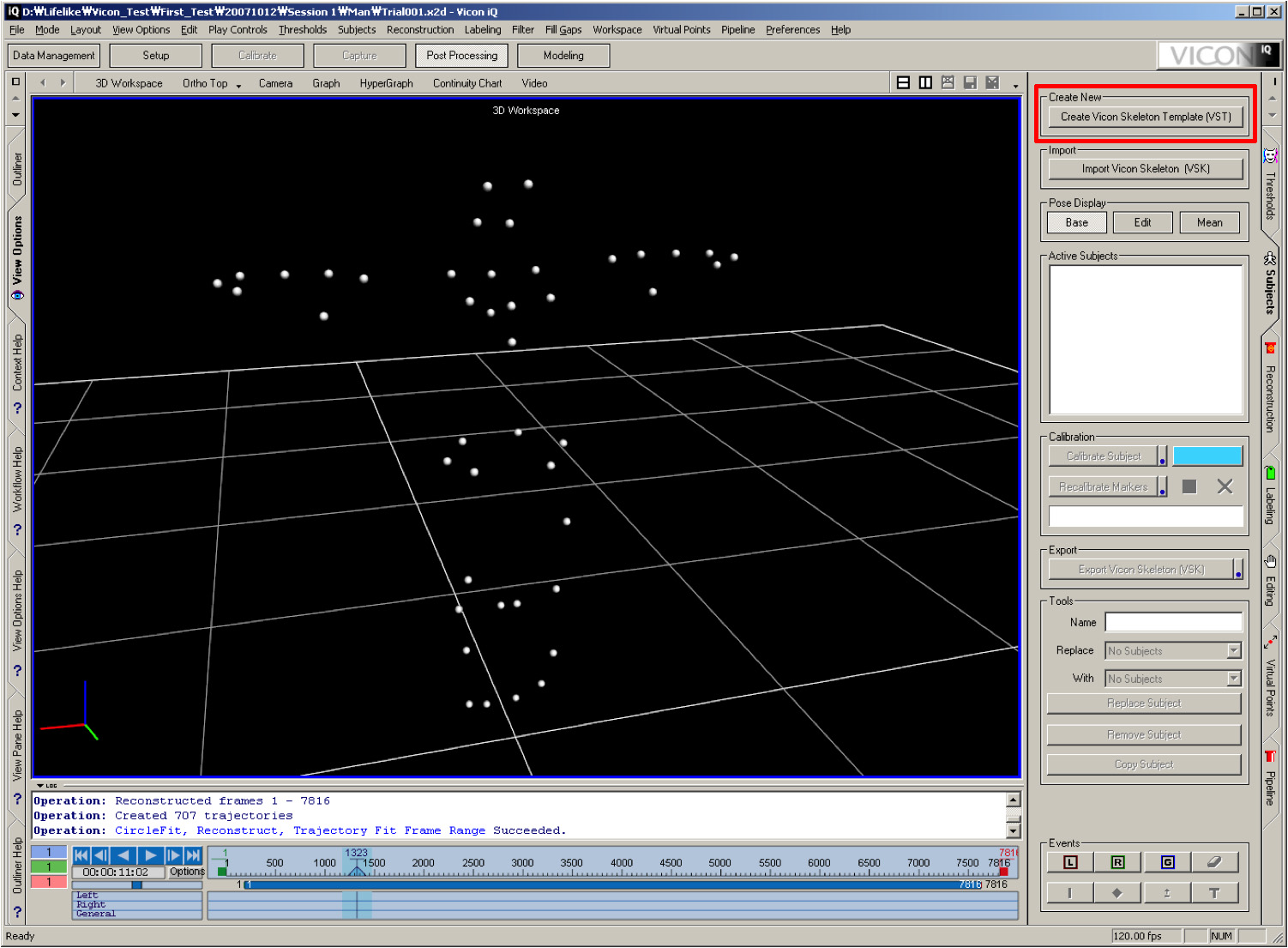Click the cyan calibration color swatch

click(1207, 456)
